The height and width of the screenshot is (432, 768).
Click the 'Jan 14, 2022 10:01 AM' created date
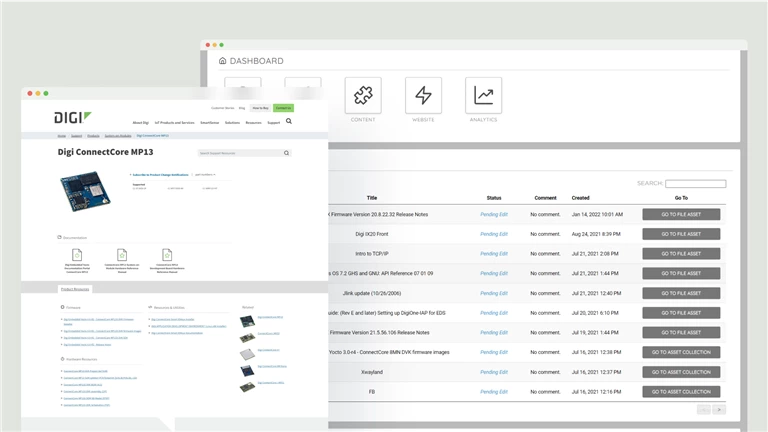[x=597, y=214]
